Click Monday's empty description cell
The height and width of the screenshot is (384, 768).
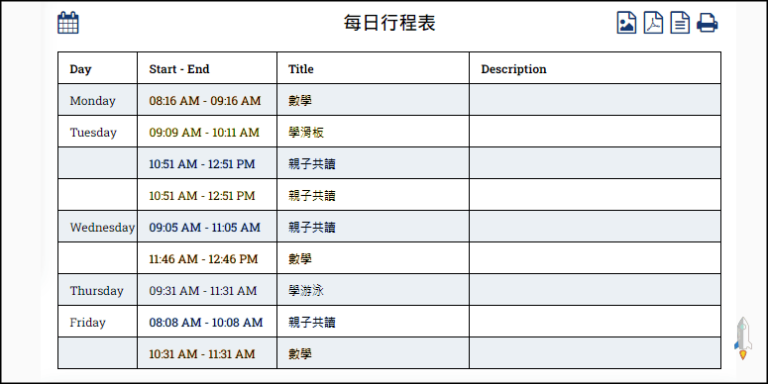pyautogui.click(x=595, y=100)
